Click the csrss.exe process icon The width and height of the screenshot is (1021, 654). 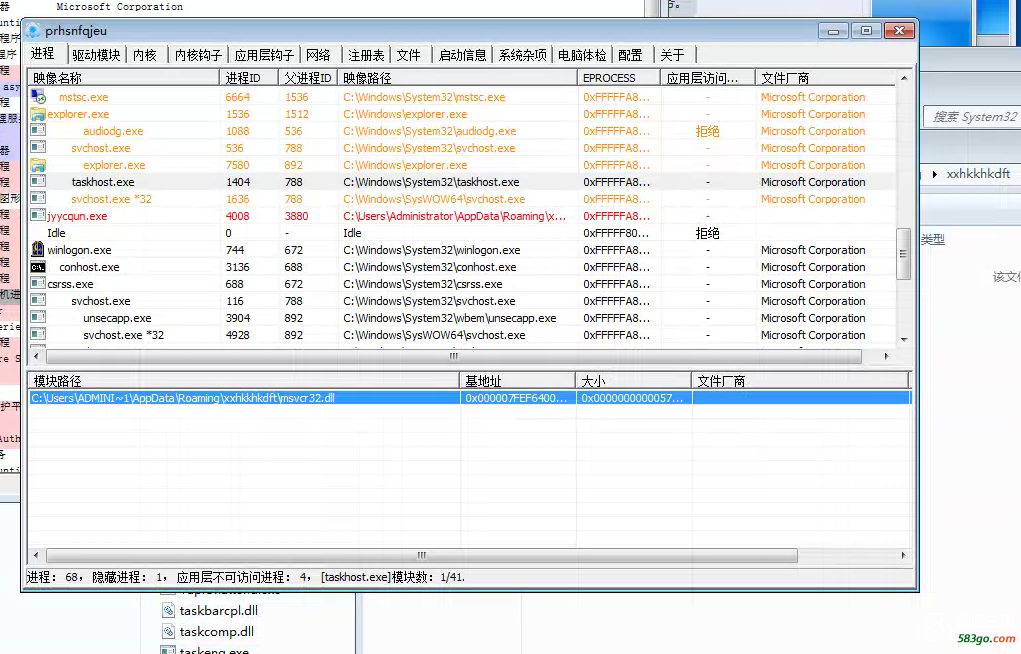pos(38,283)
